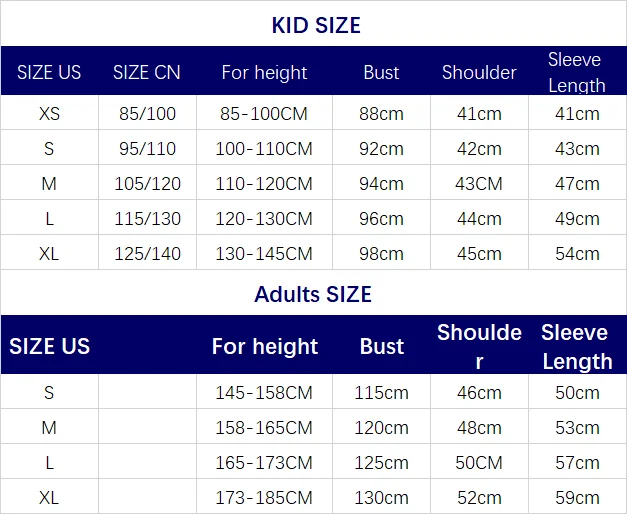Image resolution: width=627 pixels, height=514 pixels.
Task: Click the kid table Bust header
Action: click(381, 72)
